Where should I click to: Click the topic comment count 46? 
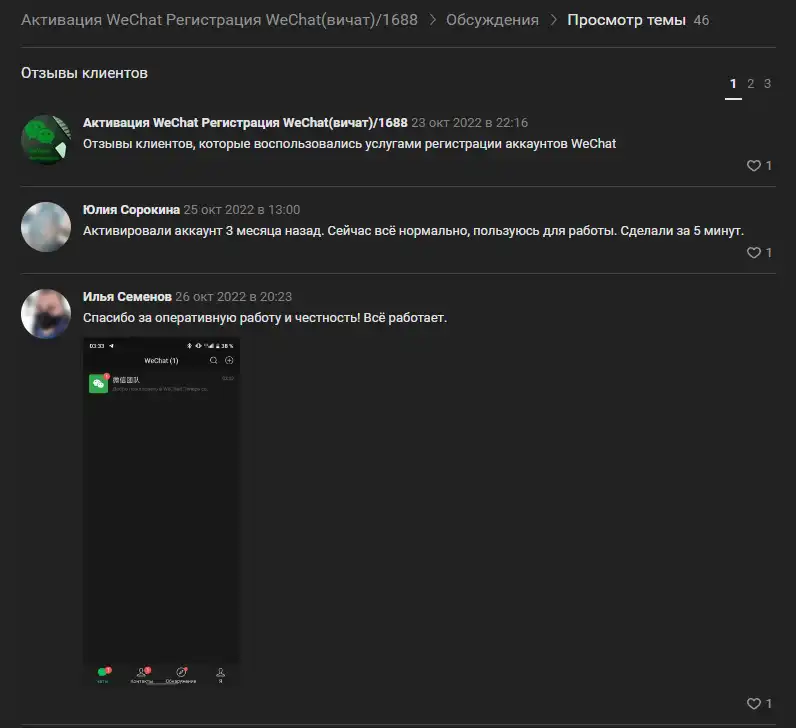[x=701, y=20]
